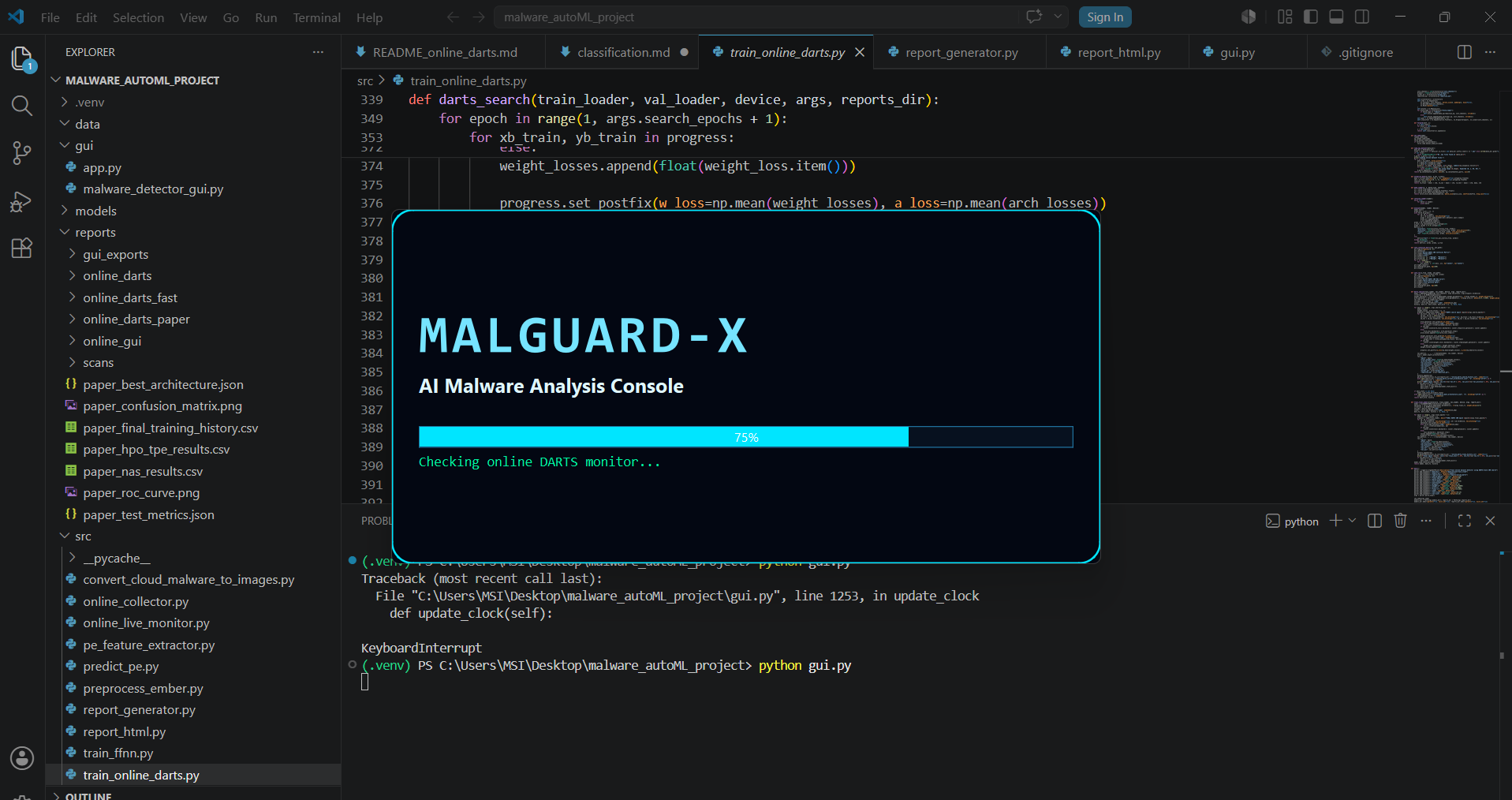Viewport: 1512px width, 800px height.
Task: Open Explorer views and more actions menu
Action: tap(318, 52)
